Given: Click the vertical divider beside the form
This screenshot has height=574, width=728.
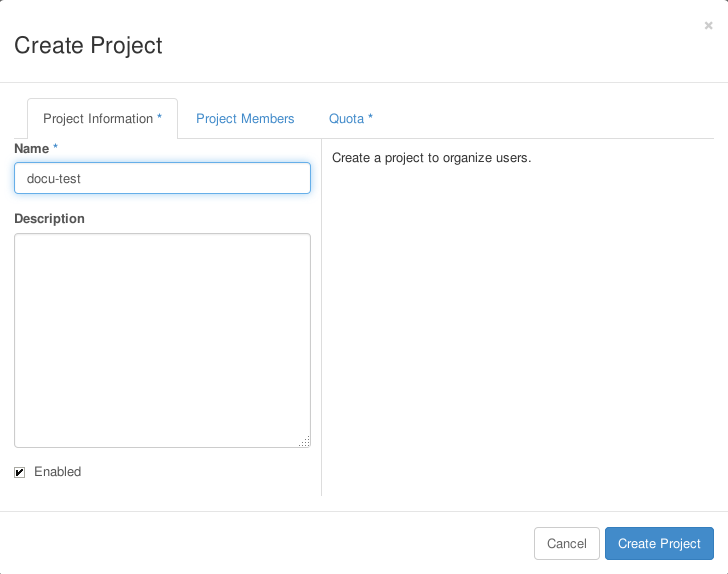Looking at the screenshot, I should [321, 317].
